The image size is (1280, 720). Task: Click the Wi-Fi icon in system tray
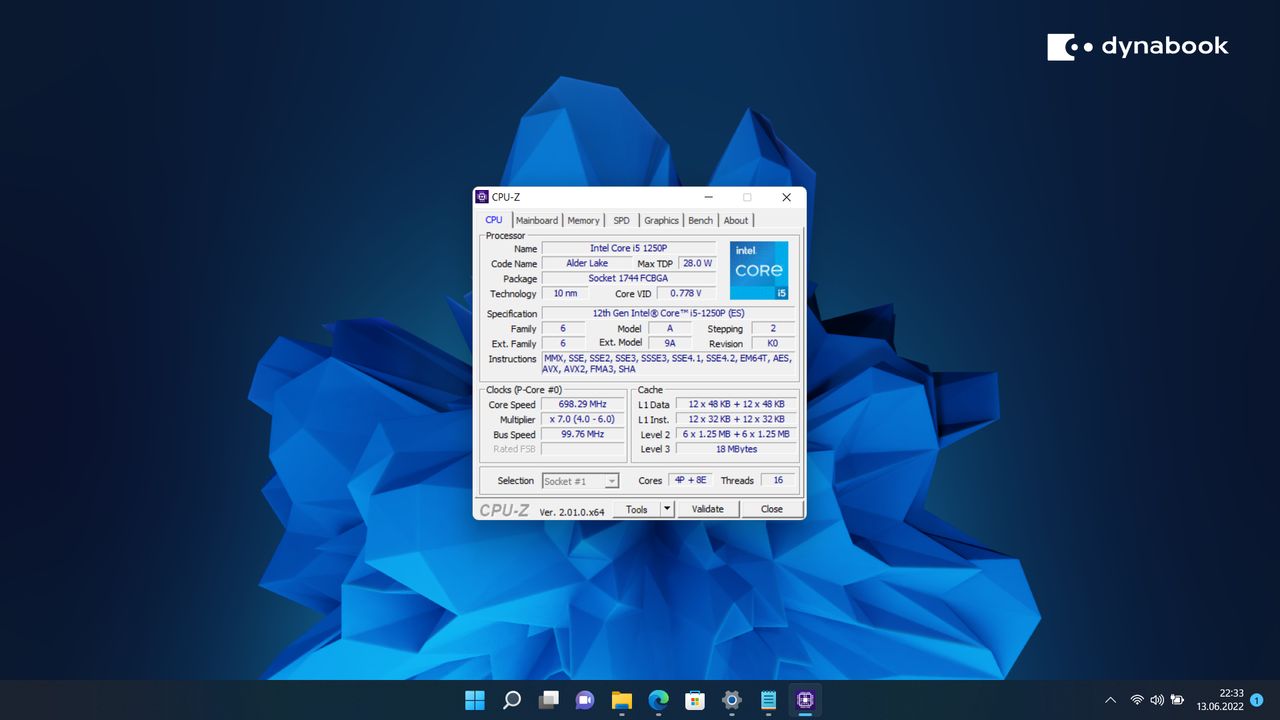tap(1137, 700)
